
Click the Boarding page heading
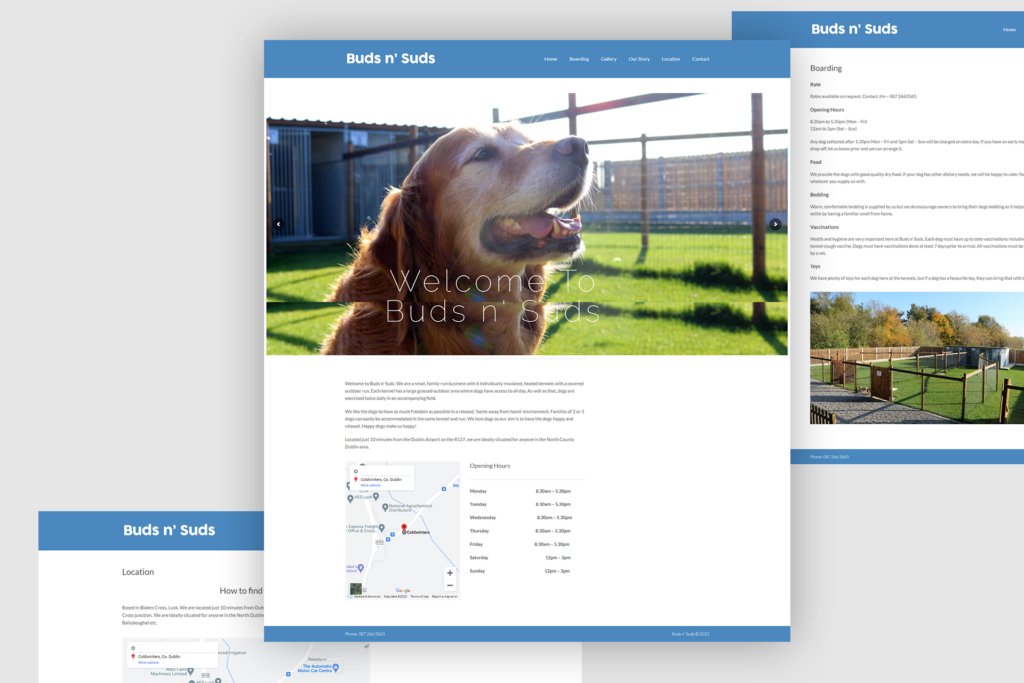826,68
